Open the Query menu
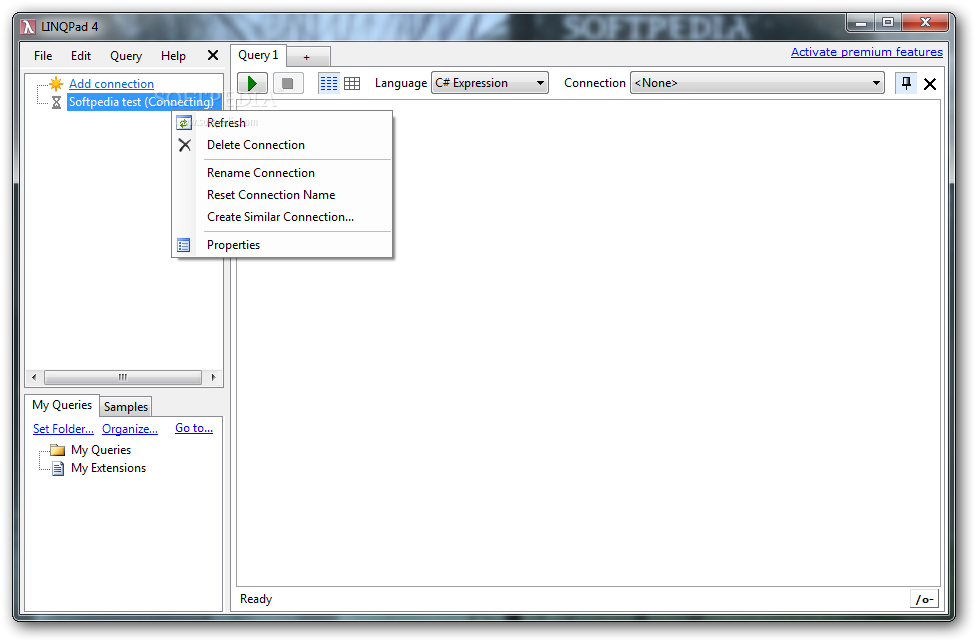 [x=126, y=55]
